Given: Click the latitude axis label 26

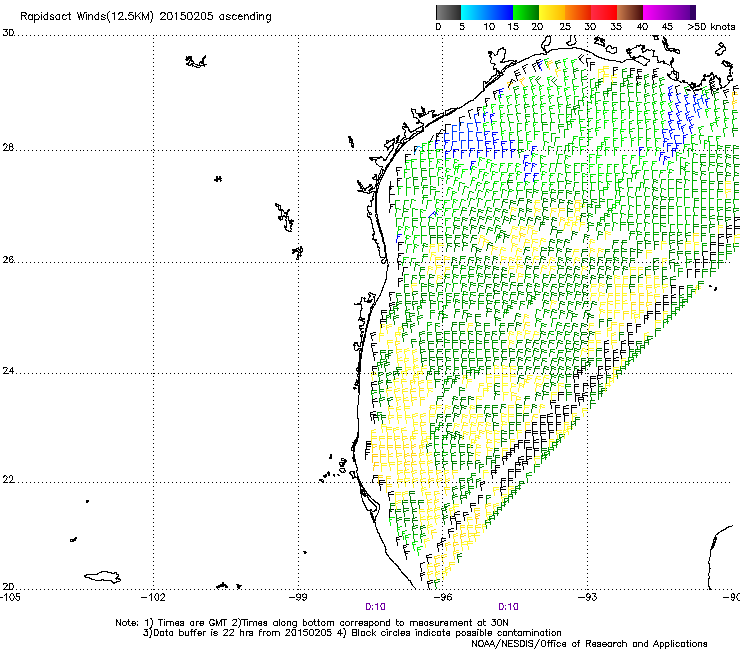Looking at the screenshot, I should click(x=8, y=260).
